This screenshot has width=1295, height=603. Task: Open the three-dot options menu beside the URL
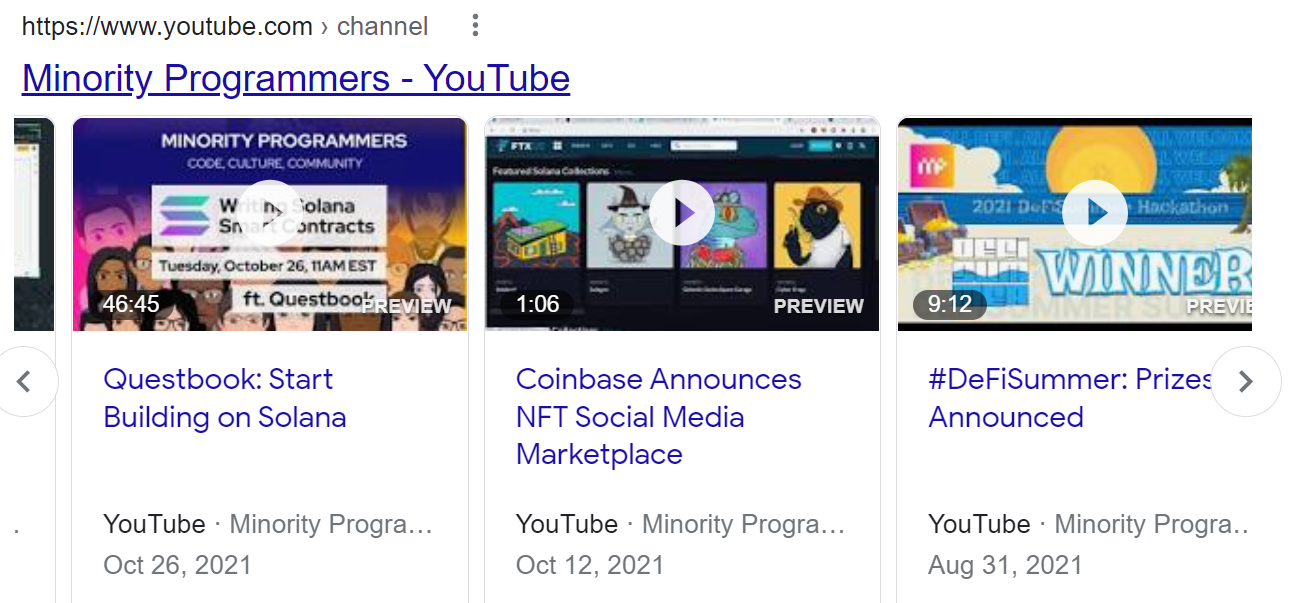click(475, 26)
